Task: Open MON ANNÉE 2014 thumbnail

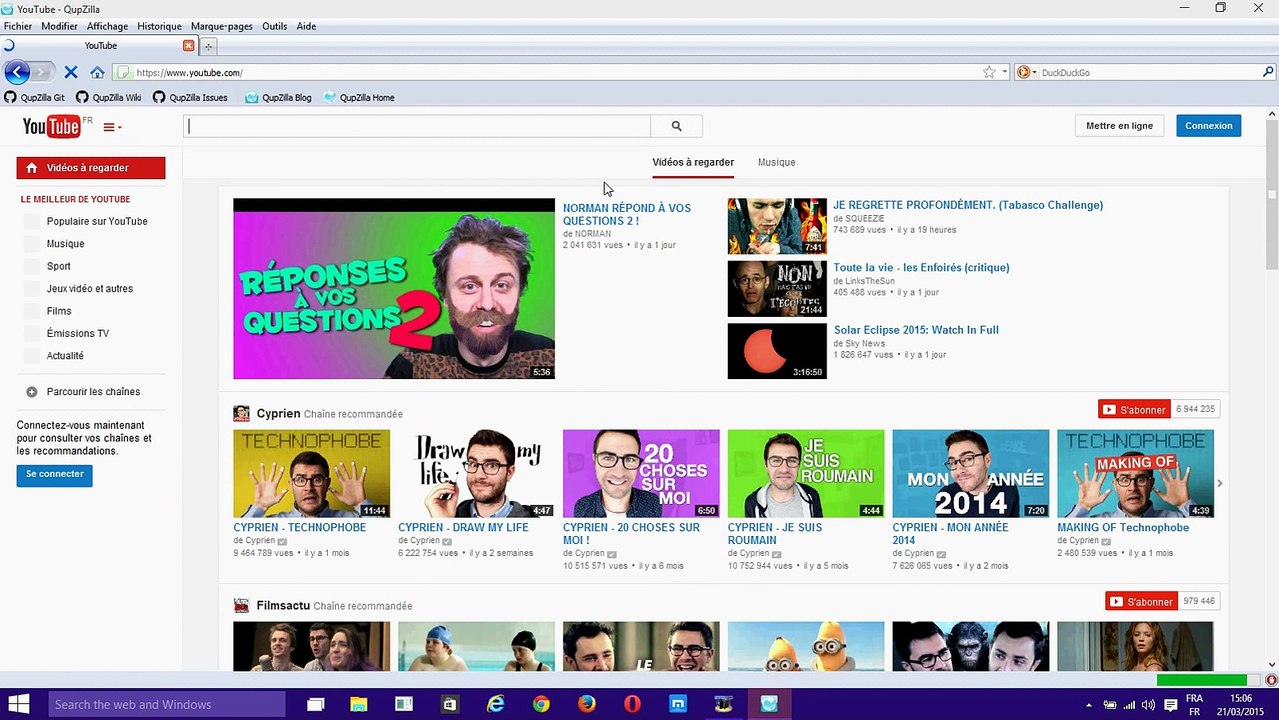Action: (x=970, y=473)
